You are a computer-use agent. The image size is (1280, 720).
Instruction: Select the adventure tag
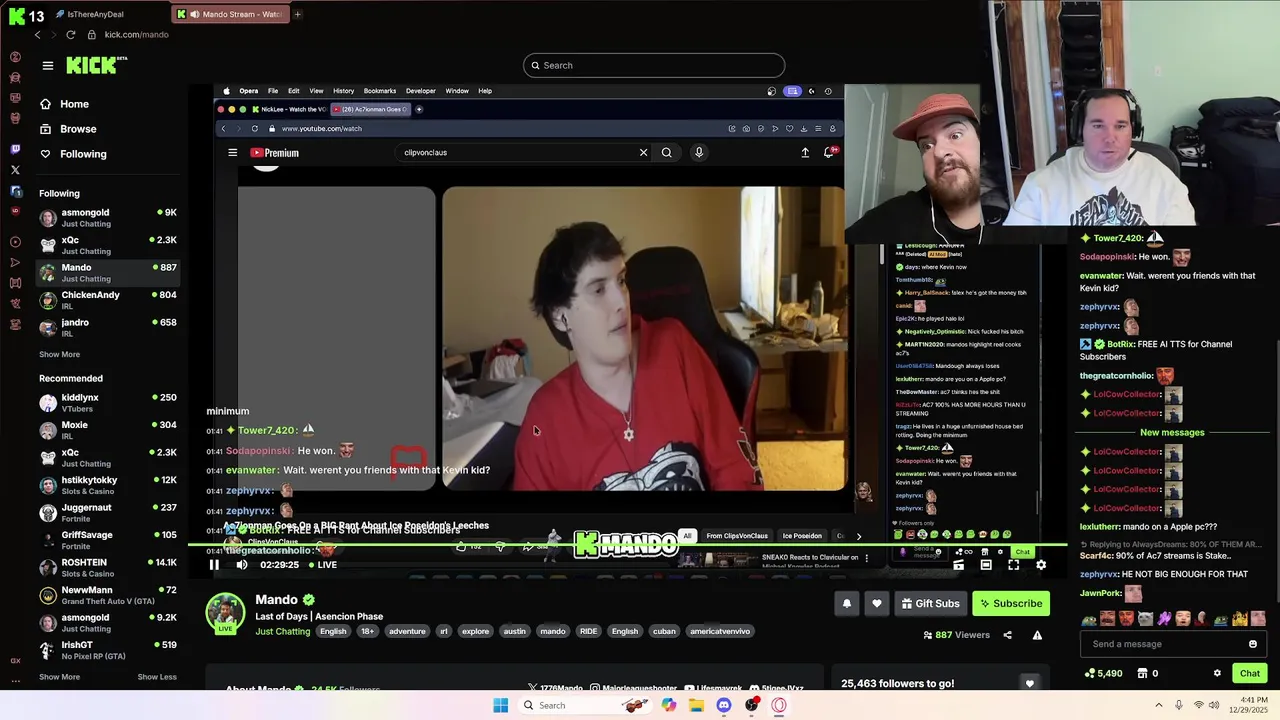407,631
